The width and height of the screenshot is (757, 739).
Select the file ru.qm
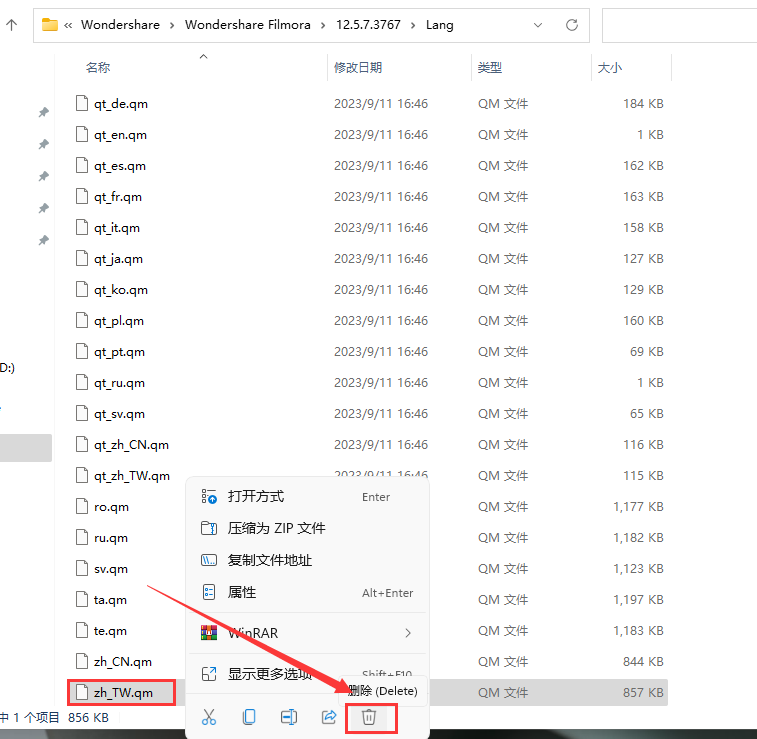111,538
